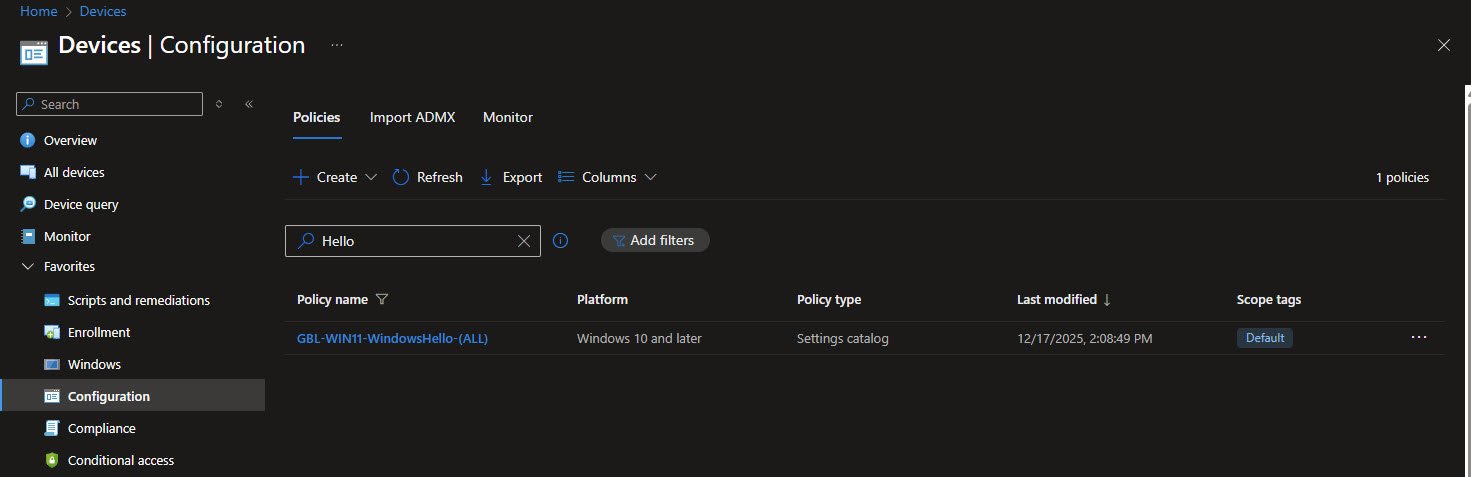Clear the Hello search text

pyautogui.click(x=524, y=241)
